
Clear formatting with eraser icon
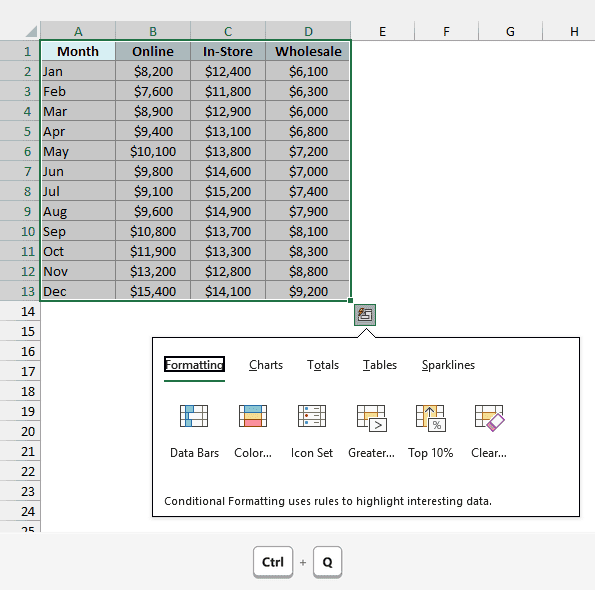[489, 431]
